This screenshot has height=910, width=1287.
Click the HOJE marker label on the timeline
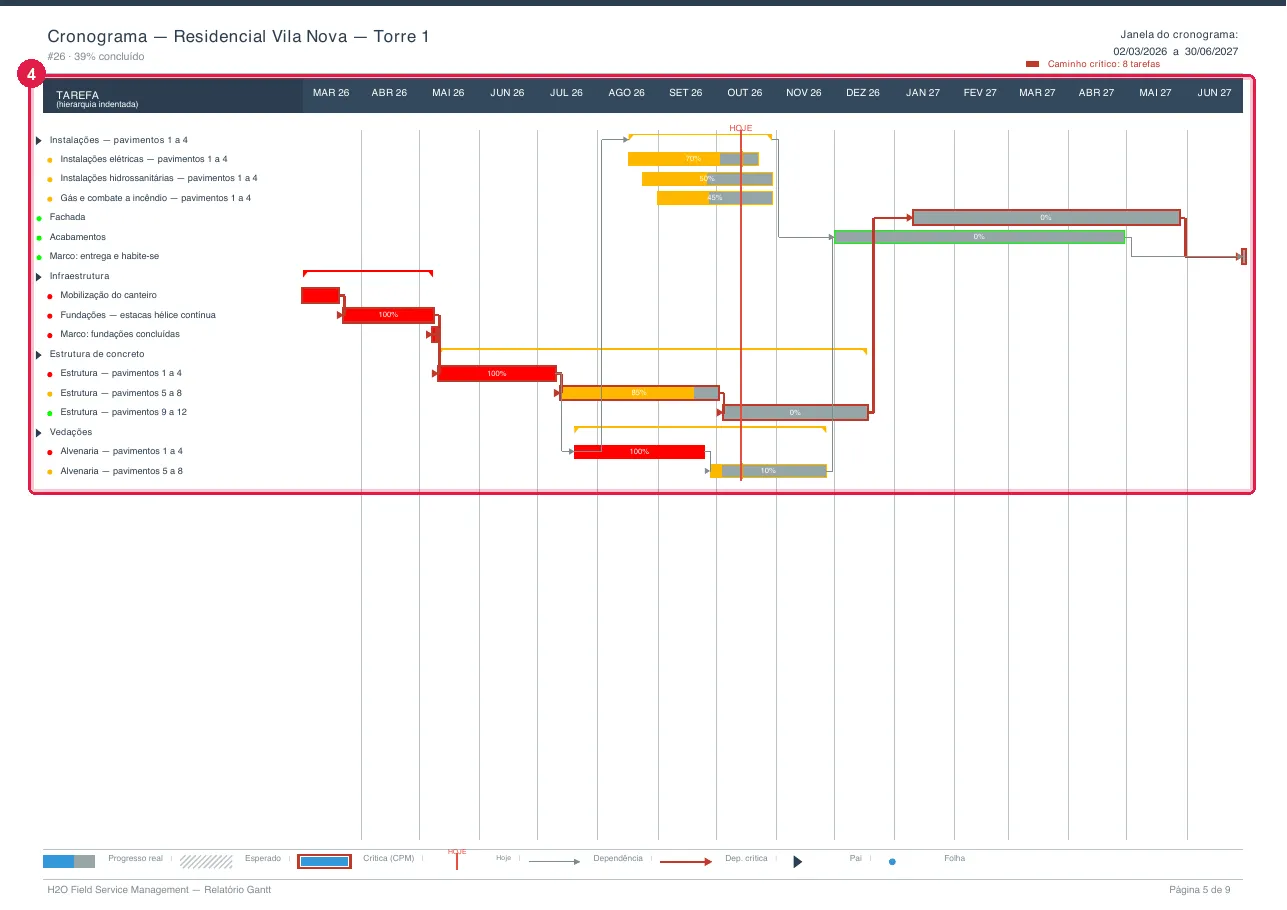741,128
